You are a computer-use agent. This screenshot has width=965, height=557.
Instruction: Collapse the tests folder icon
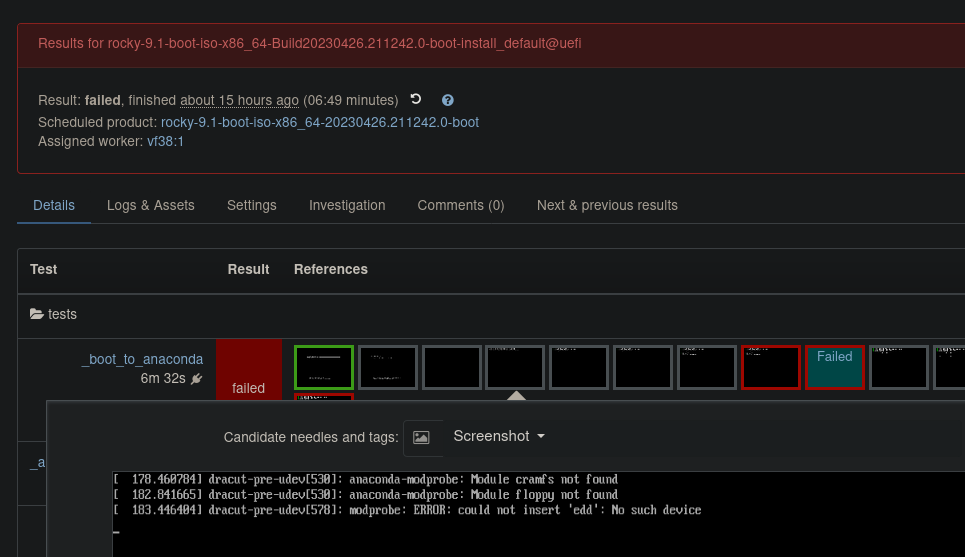pos(38,314)
